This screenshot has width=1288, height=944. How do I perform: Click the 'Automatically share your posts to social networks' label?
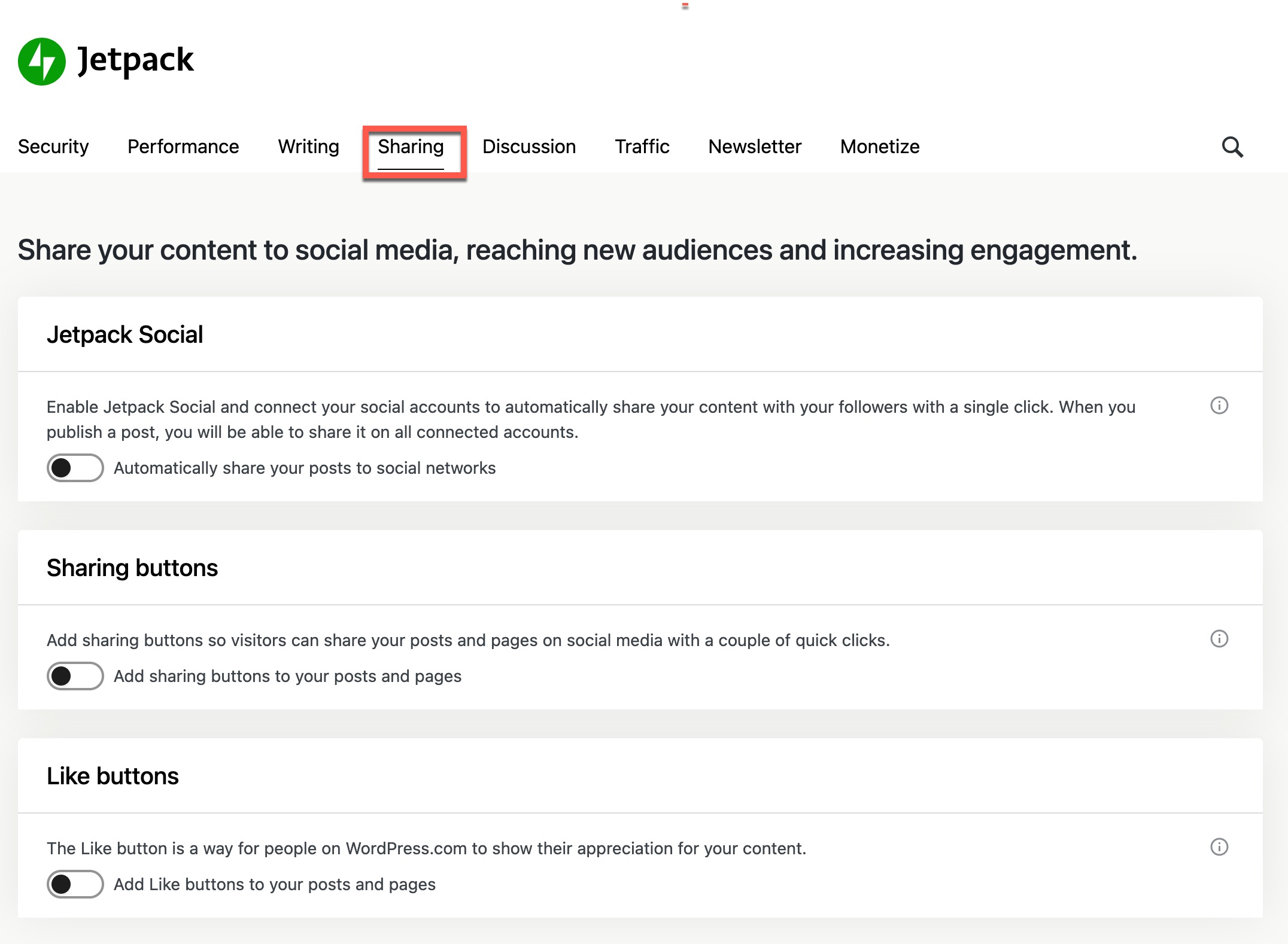click(x=305, y=468)
